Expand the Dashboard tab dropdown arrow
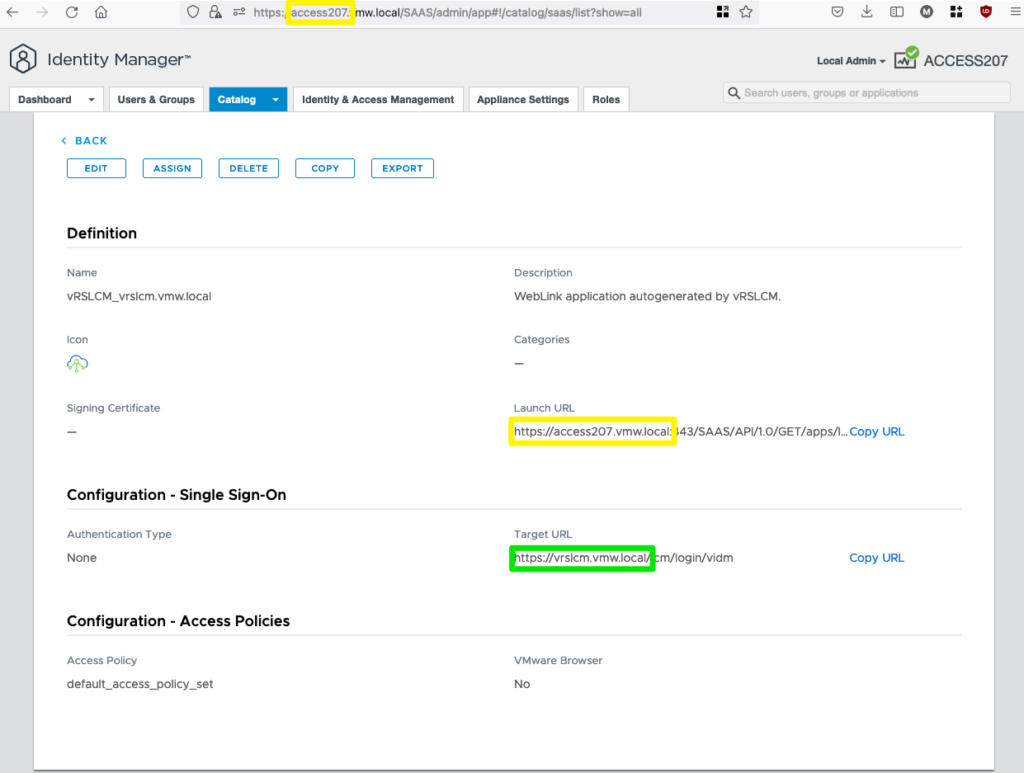 91,99
